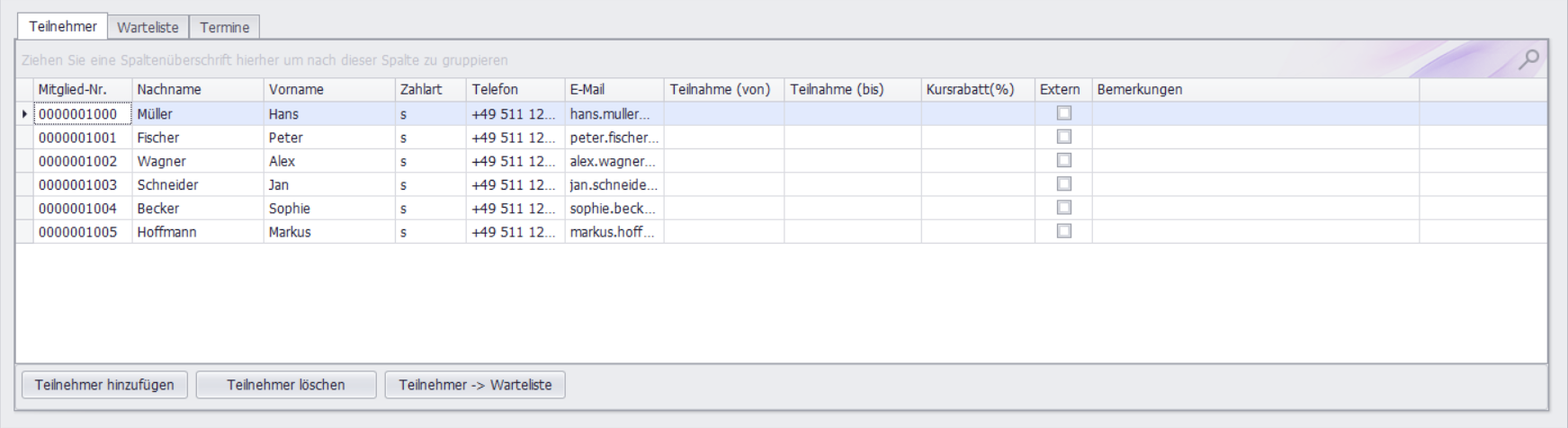
Task: Select peter.fischer email cell
Action: [614, 138]
